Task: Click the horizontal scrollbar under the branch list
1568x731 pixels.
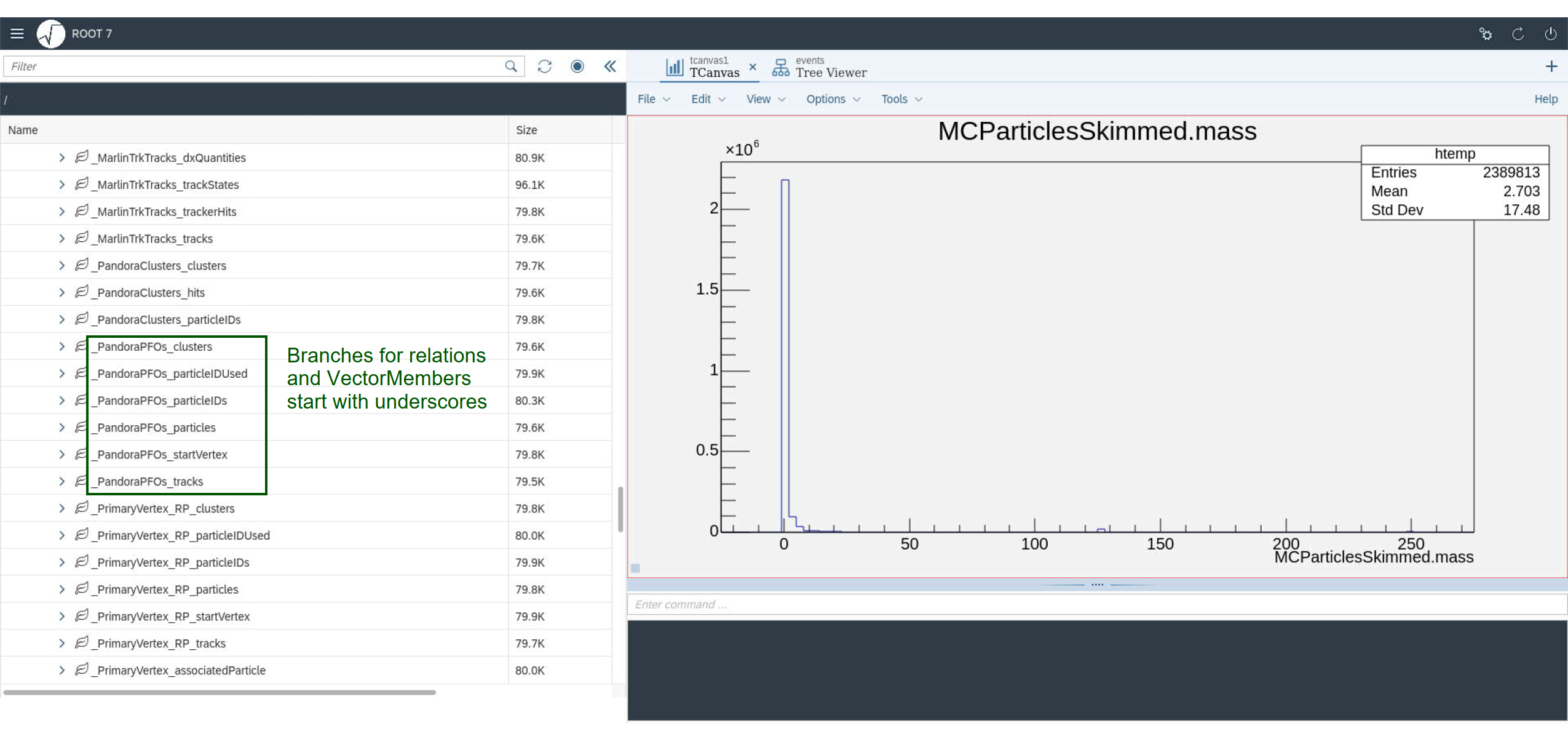Action: pyautogui.click(x=220, y=693)
